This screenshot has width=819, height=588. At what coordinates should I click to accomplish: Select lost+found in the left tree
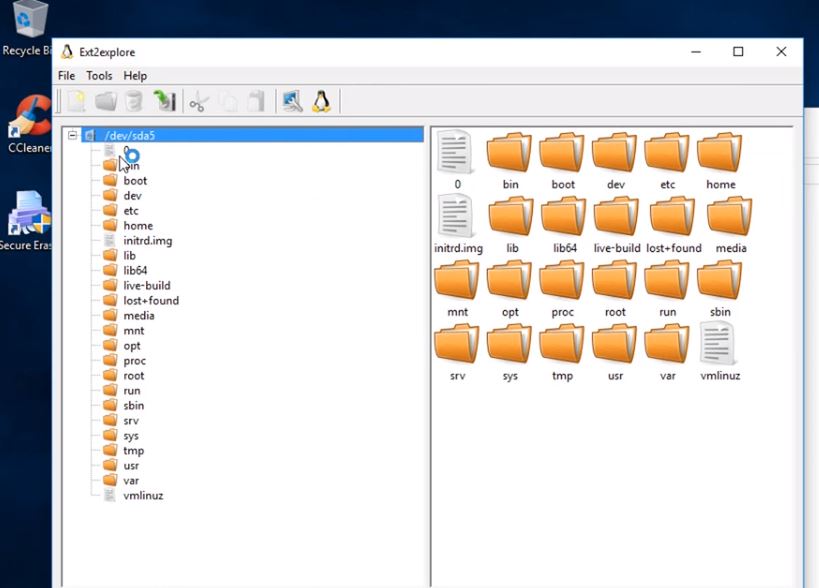point(151,301)
